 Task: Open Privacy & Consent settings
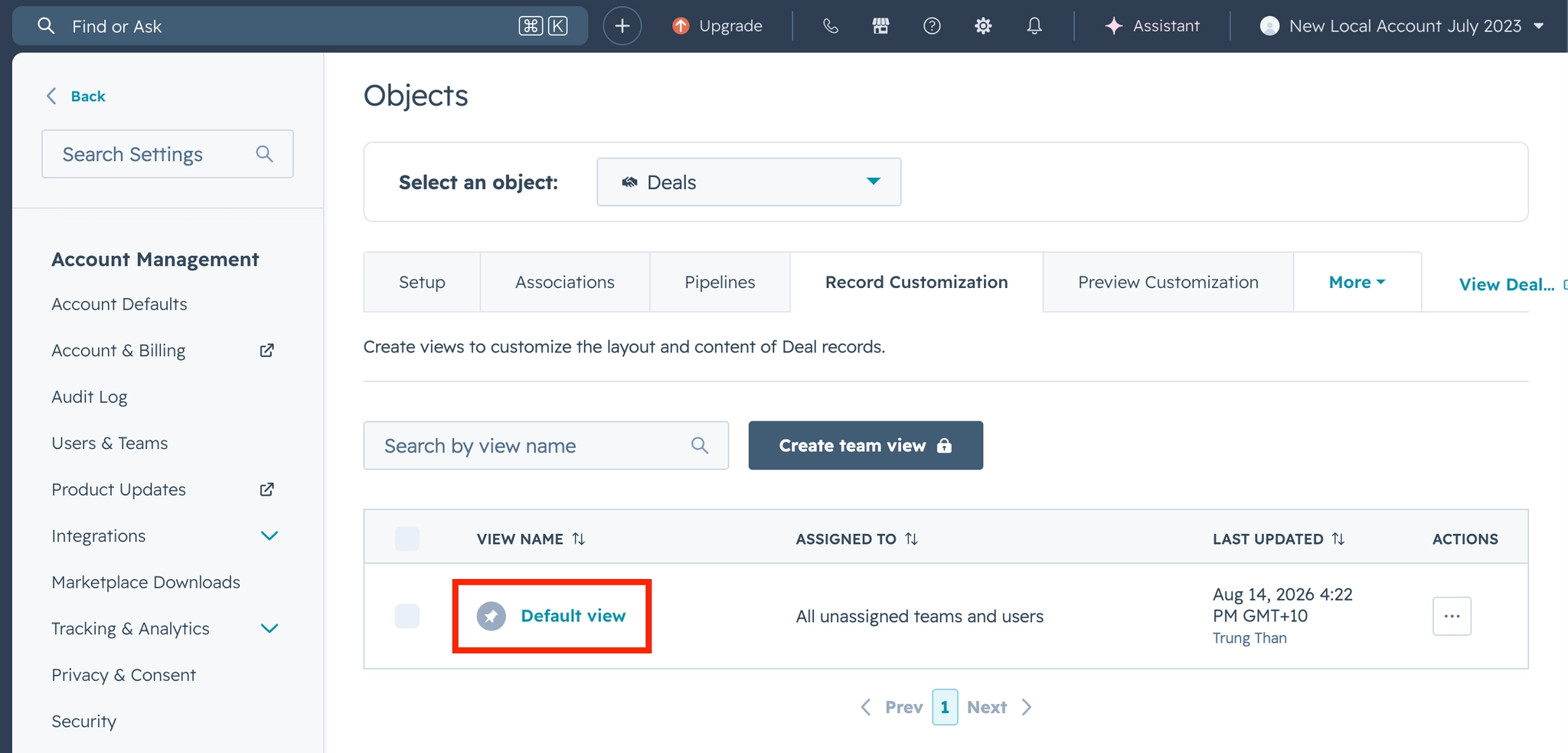click(123, 675)
